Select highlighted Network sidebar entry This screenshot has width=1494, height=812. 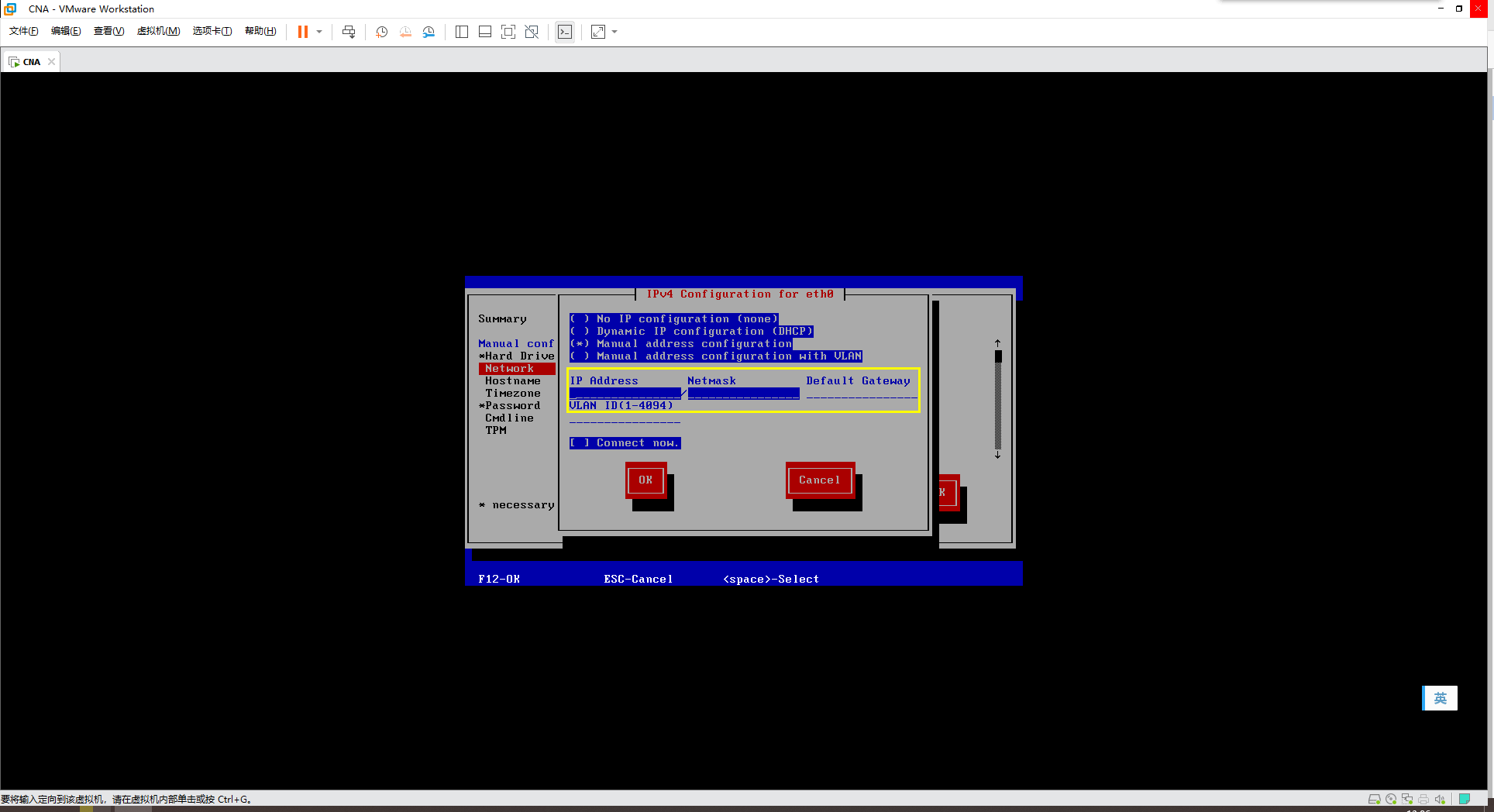[516, 369]
